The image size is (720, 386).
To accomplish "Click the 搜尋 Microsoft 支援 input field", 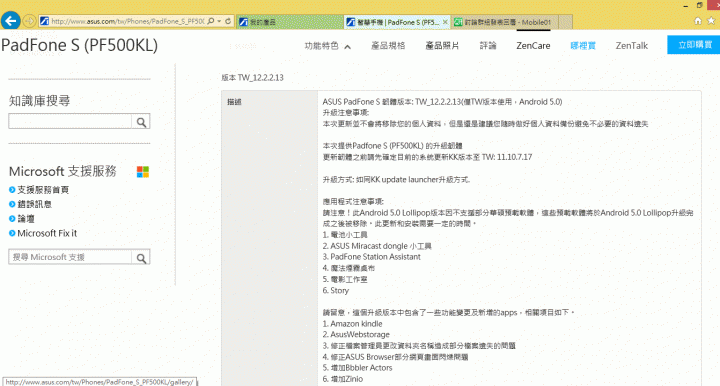I will pyautogui.click(x=70, y=257).
